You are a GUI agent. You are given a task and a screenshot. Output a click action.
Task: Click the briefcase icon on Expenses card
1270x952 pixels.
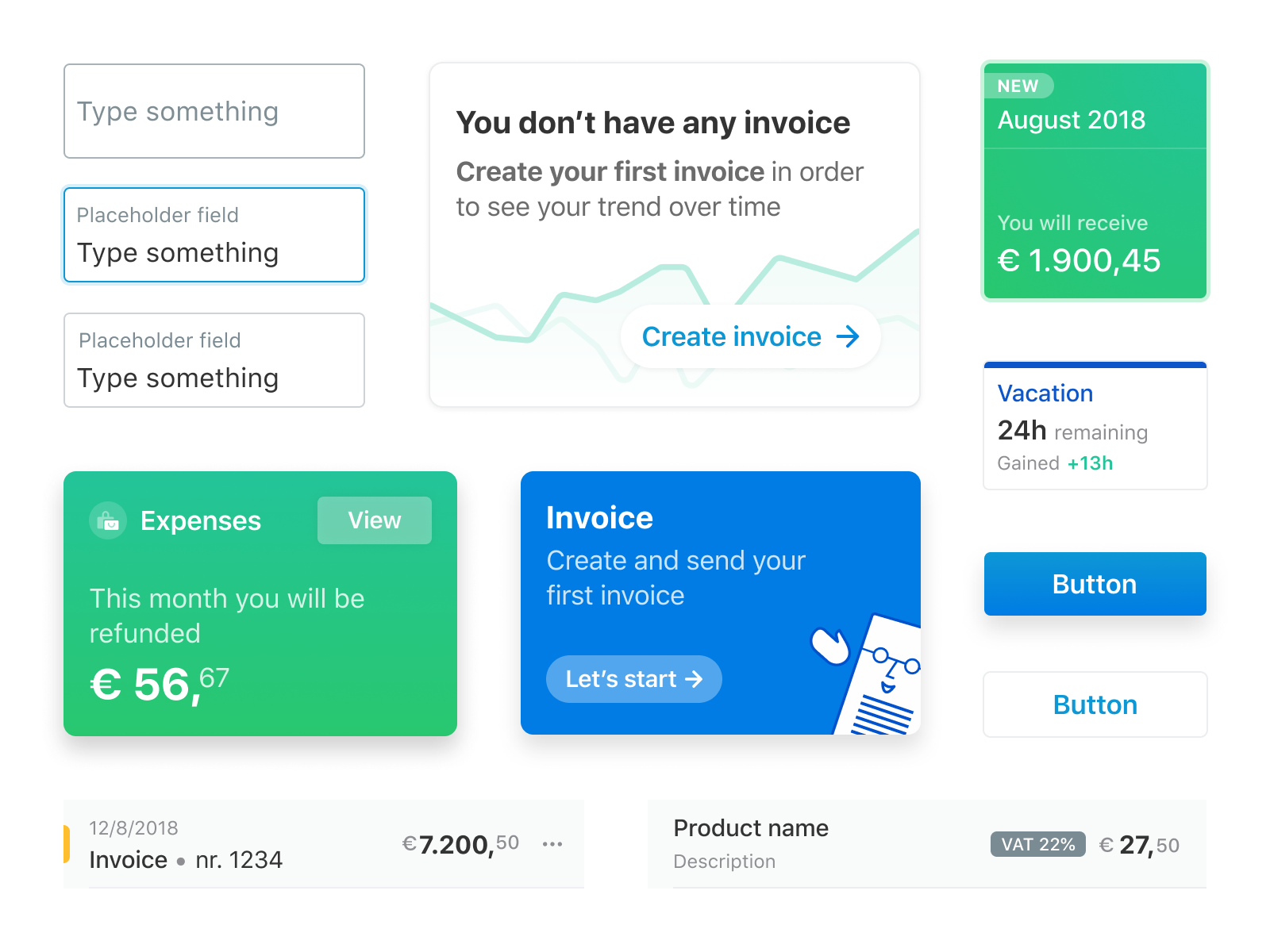(108, 520)
